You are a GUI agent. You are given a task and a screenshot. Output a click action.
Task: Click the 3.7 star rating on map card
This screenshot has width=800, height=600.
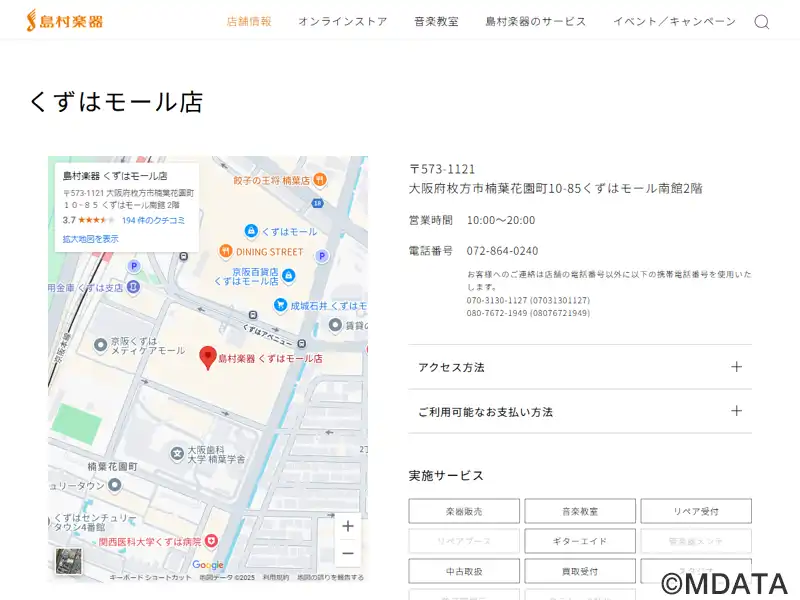pyautogui.click(x=88, y=220)
